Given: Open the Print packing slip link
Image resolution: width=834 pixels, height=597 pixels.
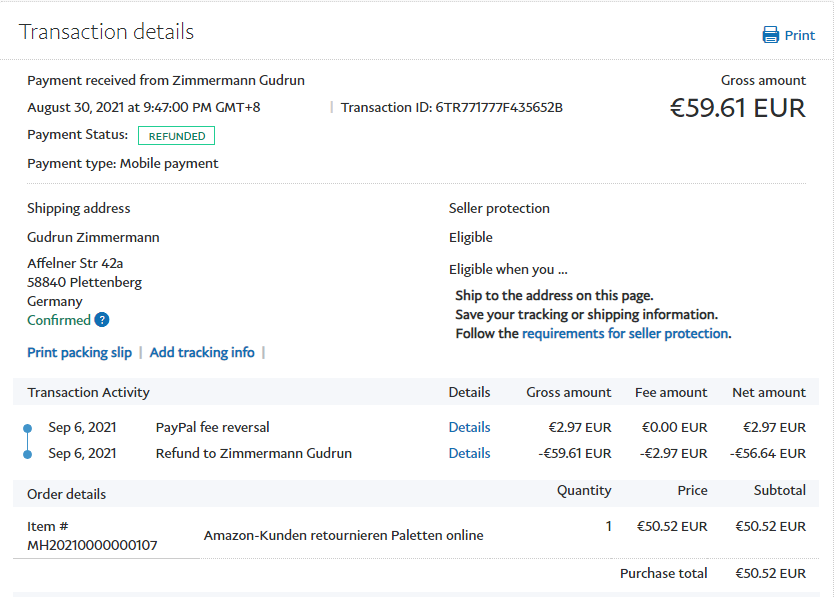Looking at the screenshot, I should pyautogui.click(x=79, y=352).
